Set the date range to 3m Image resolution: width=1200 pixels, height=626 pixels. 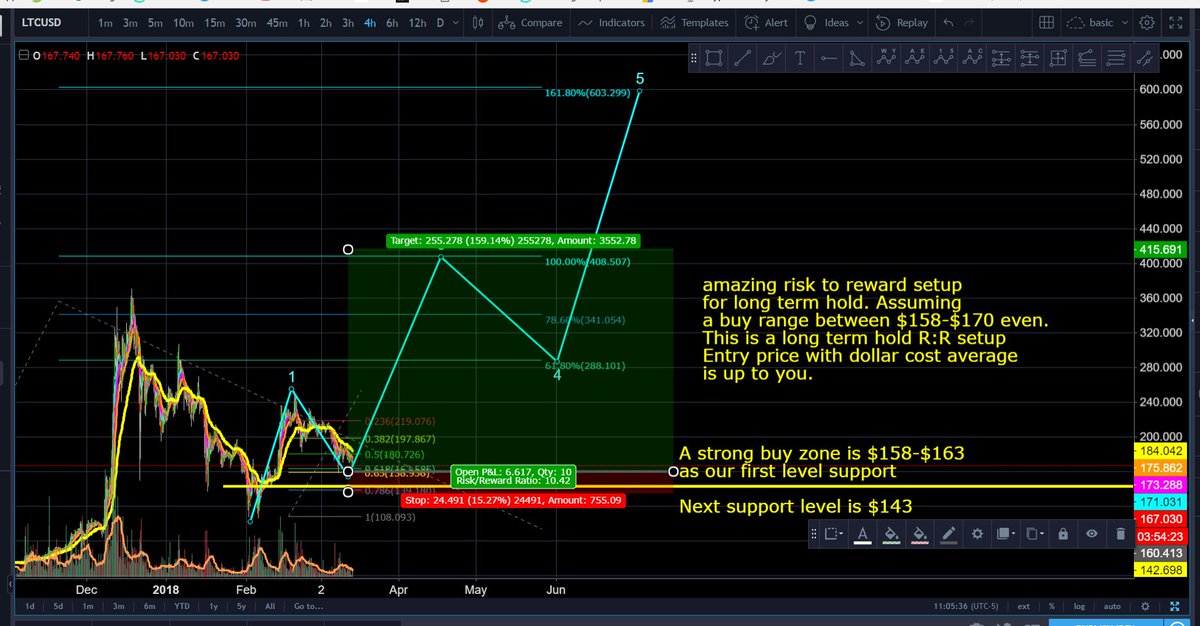pos(118,606)
